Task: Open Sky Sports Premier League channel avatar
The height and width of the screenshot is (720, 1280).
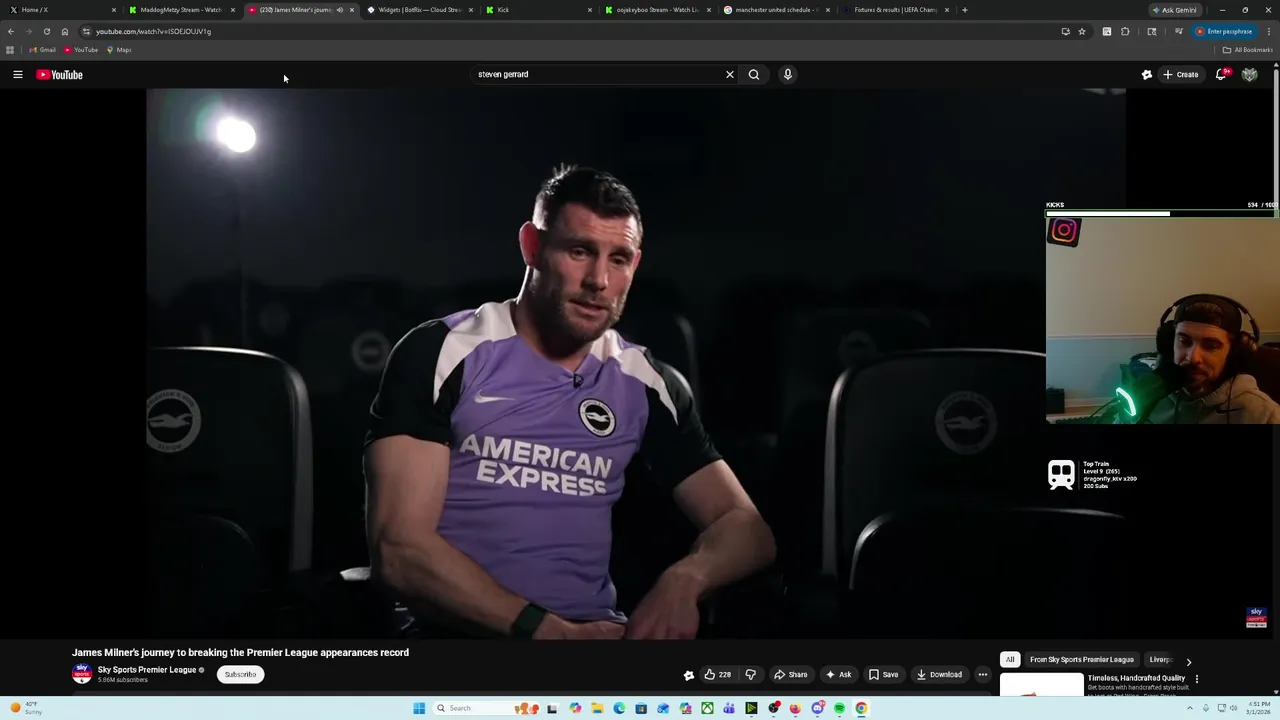Action: click(x=82, y=674)
